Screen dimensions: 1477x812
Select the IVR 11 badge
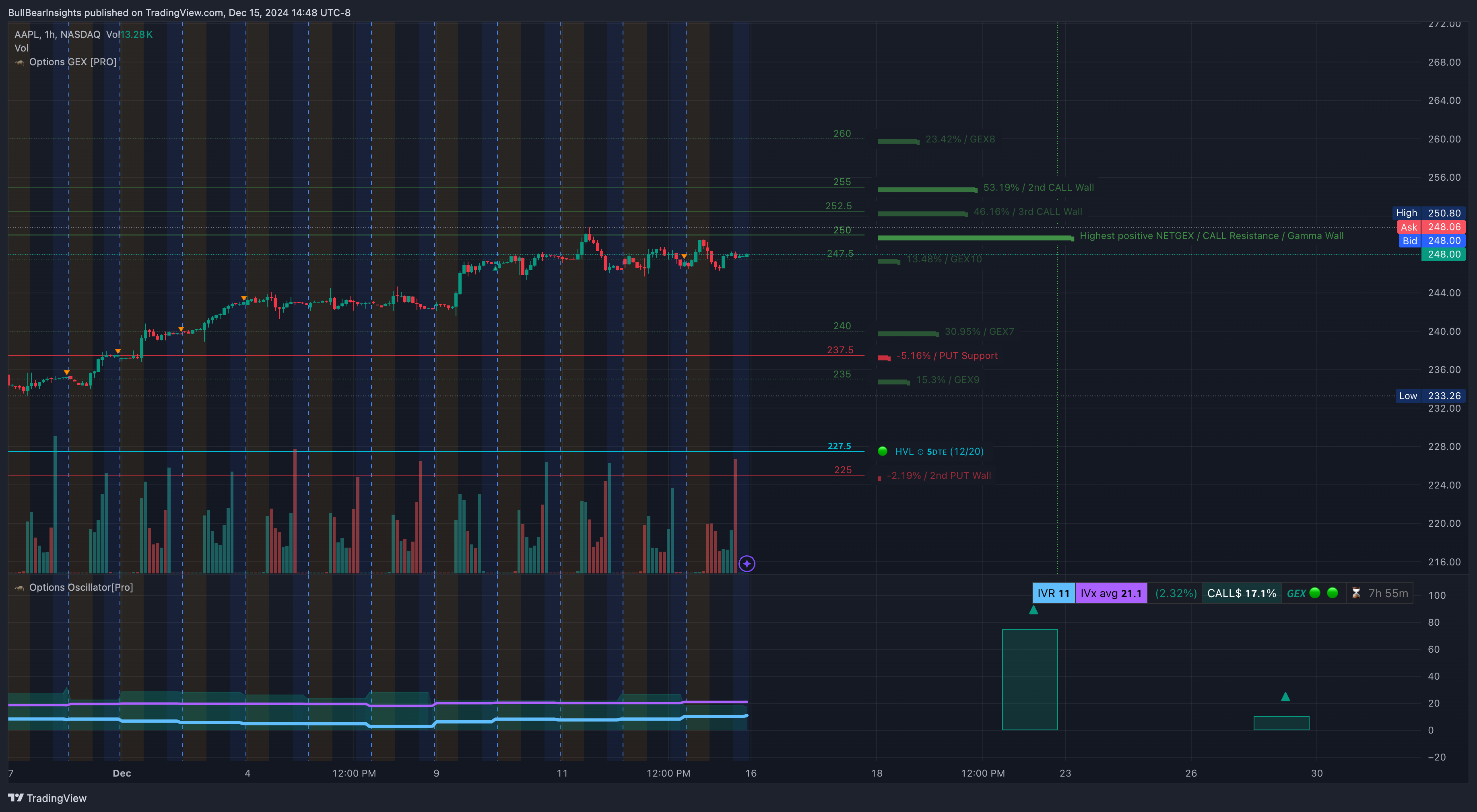pyautogui.click(x=1053, y=593)
